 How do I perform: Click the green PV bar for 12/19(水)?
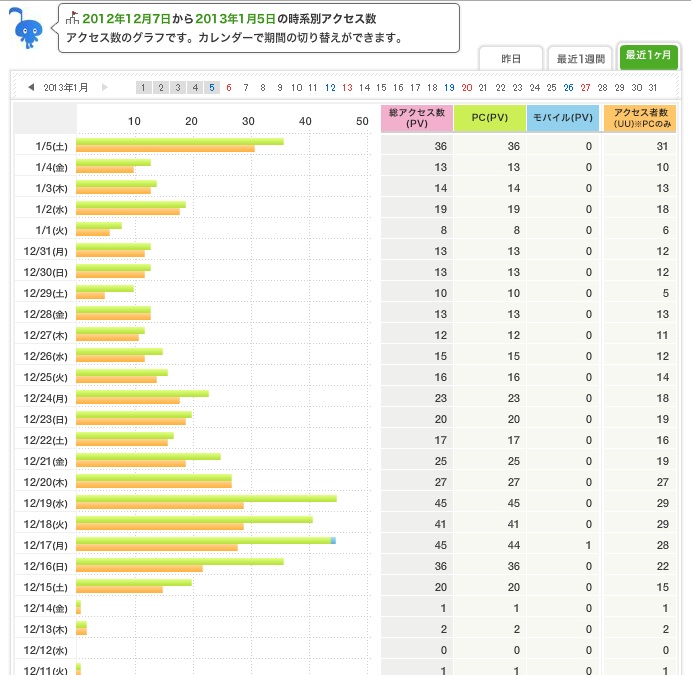point(206,498)
